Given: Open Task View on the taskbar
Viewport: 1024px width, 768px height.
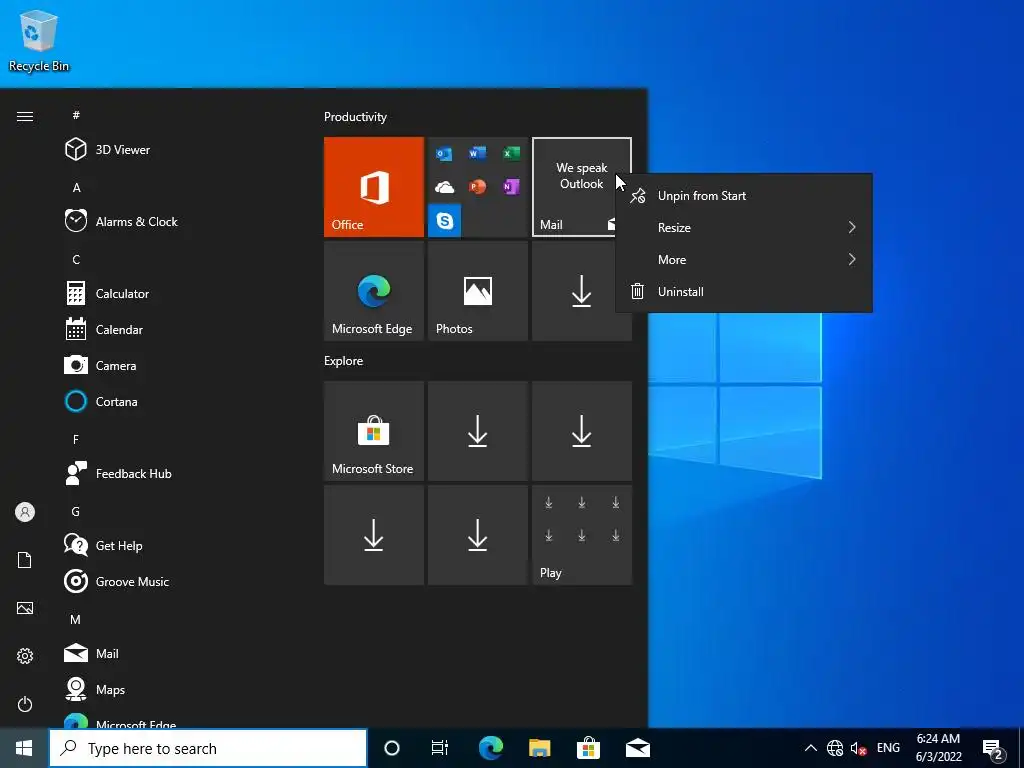Looking at the screenshot, I should pyautogui.click(x=440, y=748).
